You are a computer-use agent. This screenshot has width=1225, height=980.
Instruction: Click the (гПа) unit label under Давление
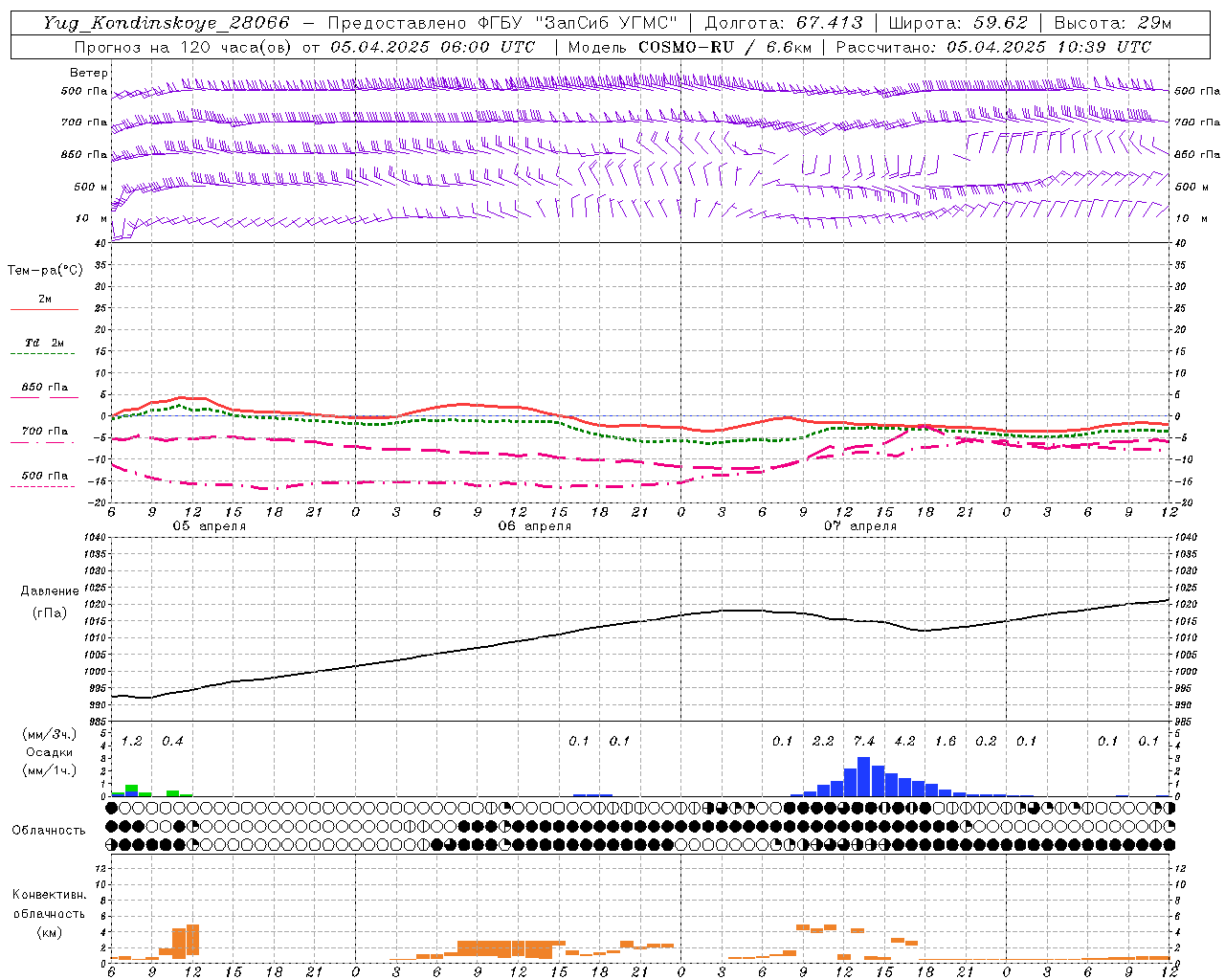pyautogui.click(x=50, y=612)
